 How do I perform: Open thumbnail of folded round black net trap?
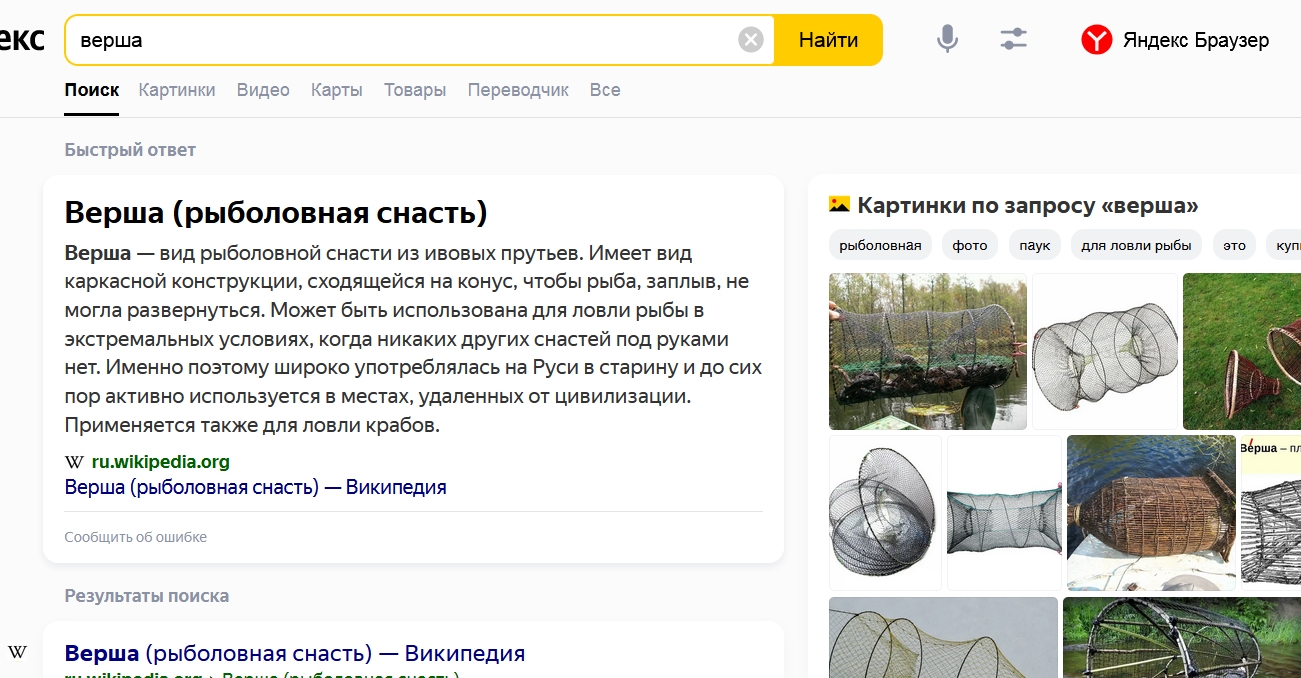pos(885,512)
